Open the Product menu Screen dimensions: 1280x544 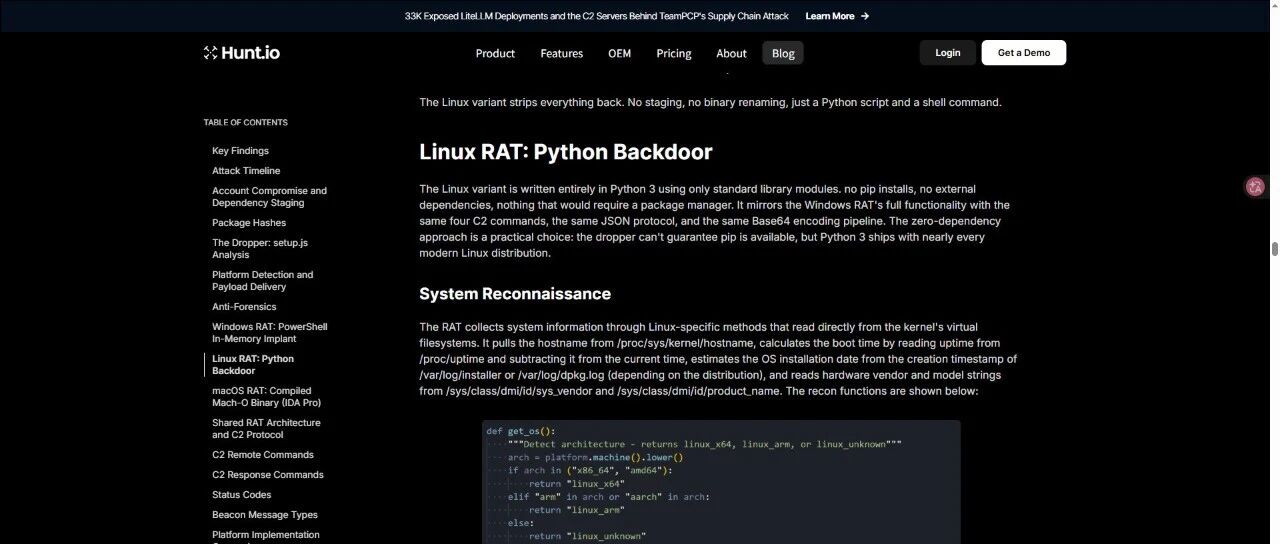tap(495, 53)
